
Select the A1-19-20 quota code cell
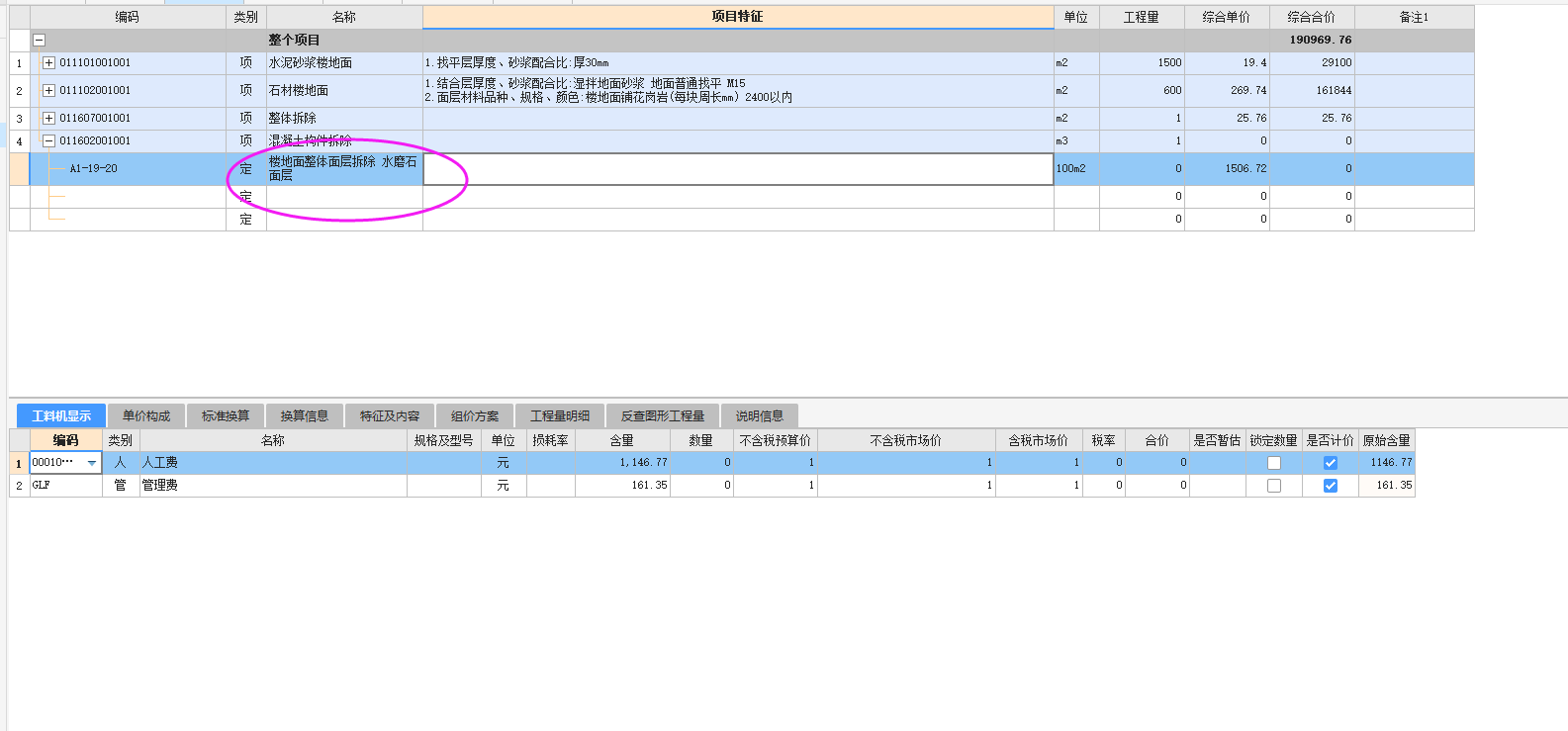click(x=128, y=169)
